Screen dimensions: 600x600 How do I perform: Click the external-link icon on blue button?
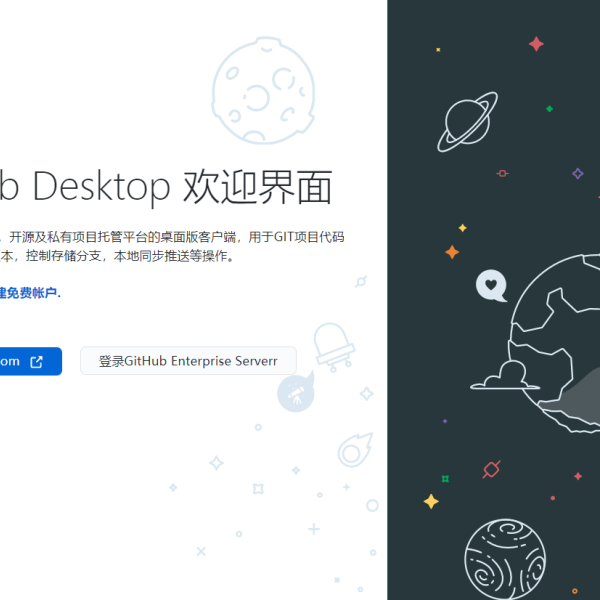point(37,362)
